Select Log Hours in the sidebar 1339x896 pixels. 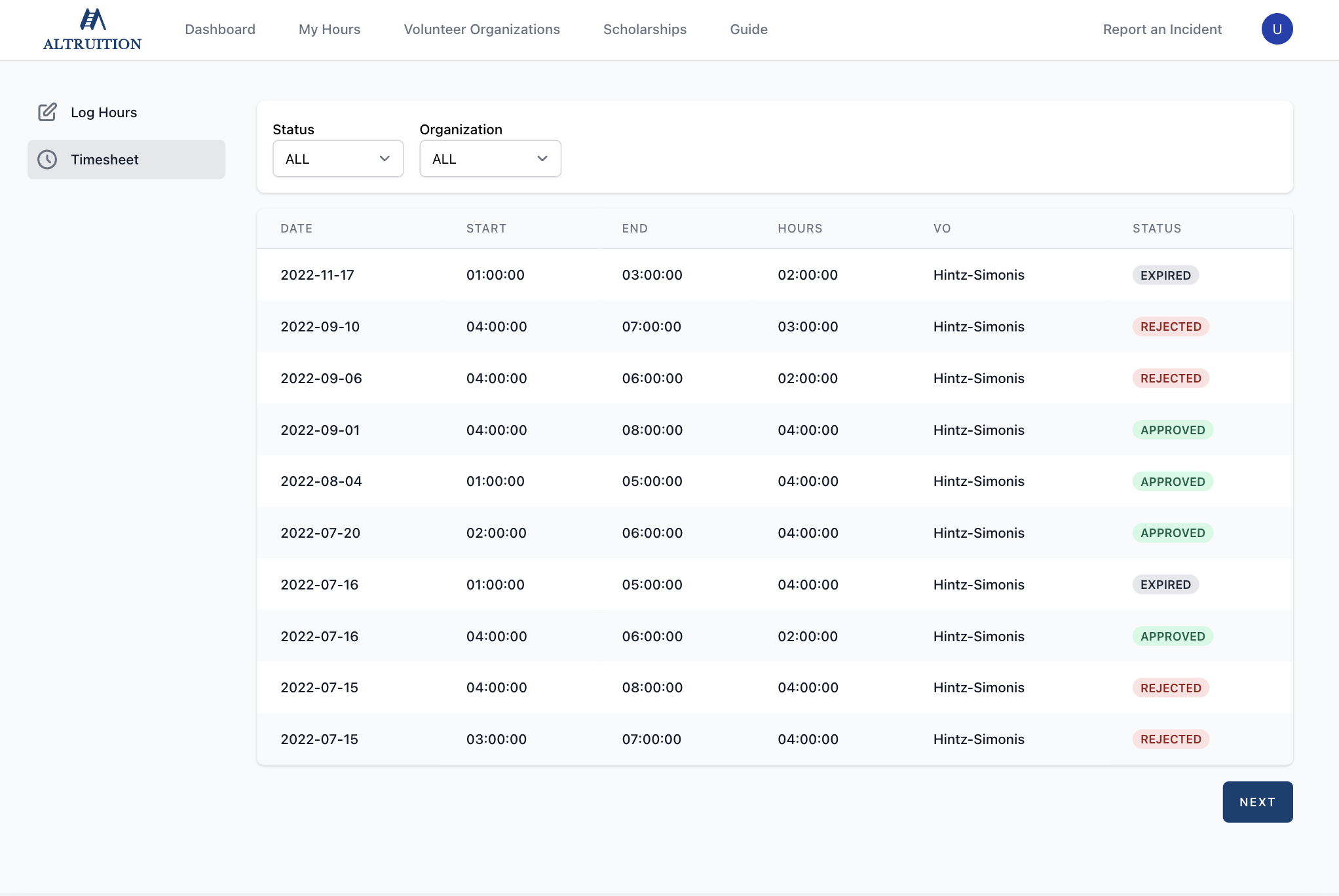126,112
